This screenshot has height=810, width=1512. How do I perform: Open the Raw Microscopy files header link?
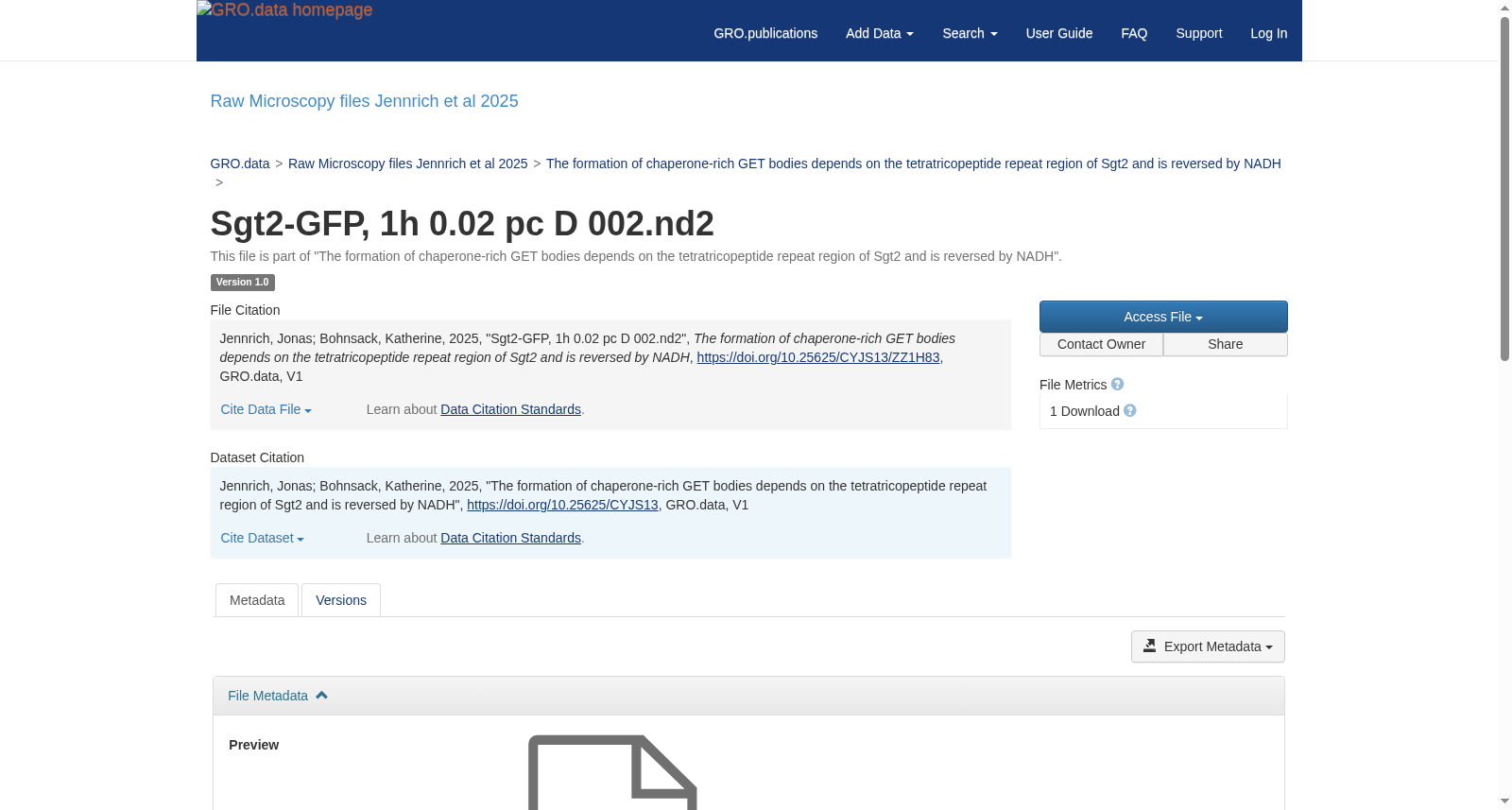coord(364,101)
